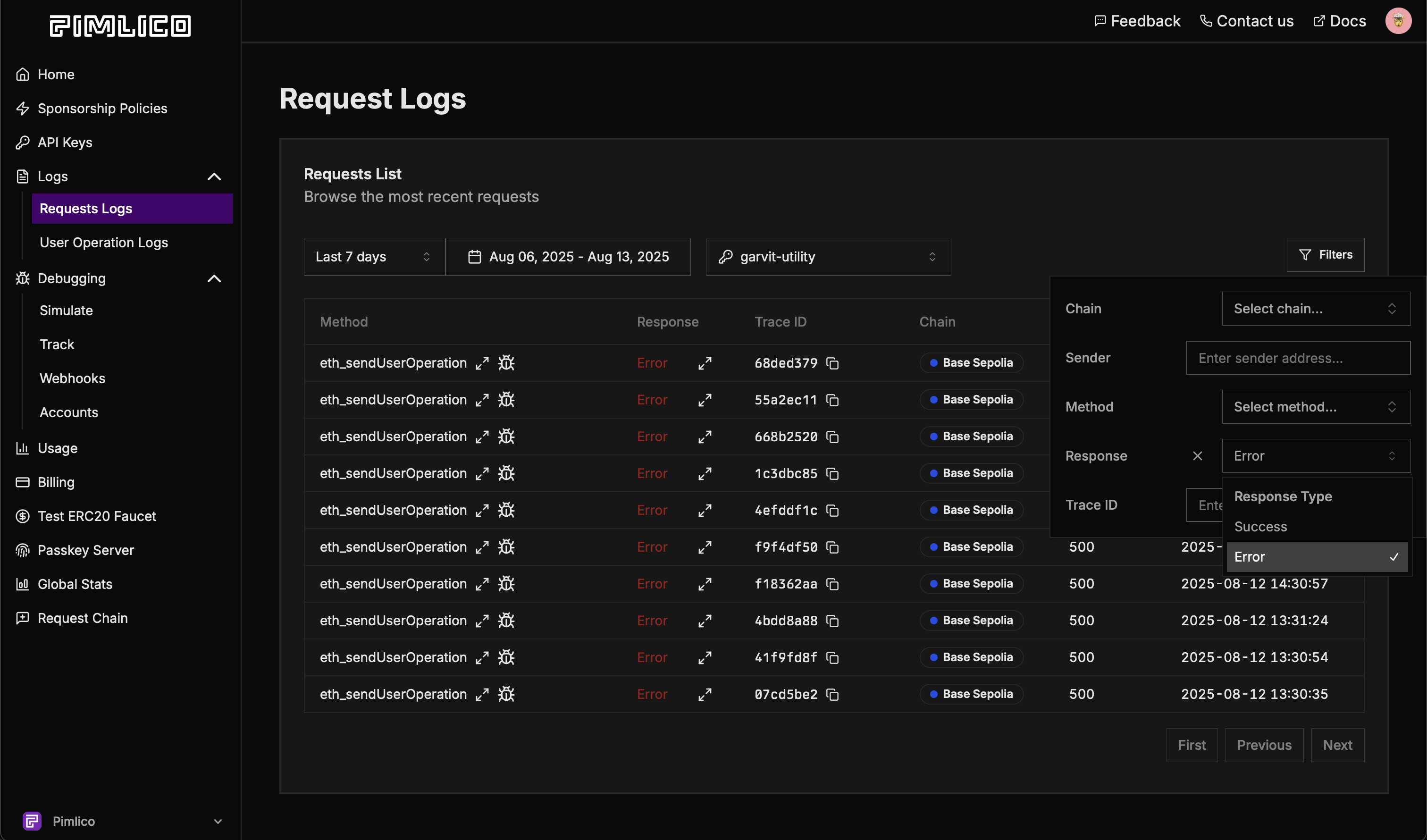Expand error response for trace f18362aa
This screenshot has height=840, width=1427.
pos(705,584)
